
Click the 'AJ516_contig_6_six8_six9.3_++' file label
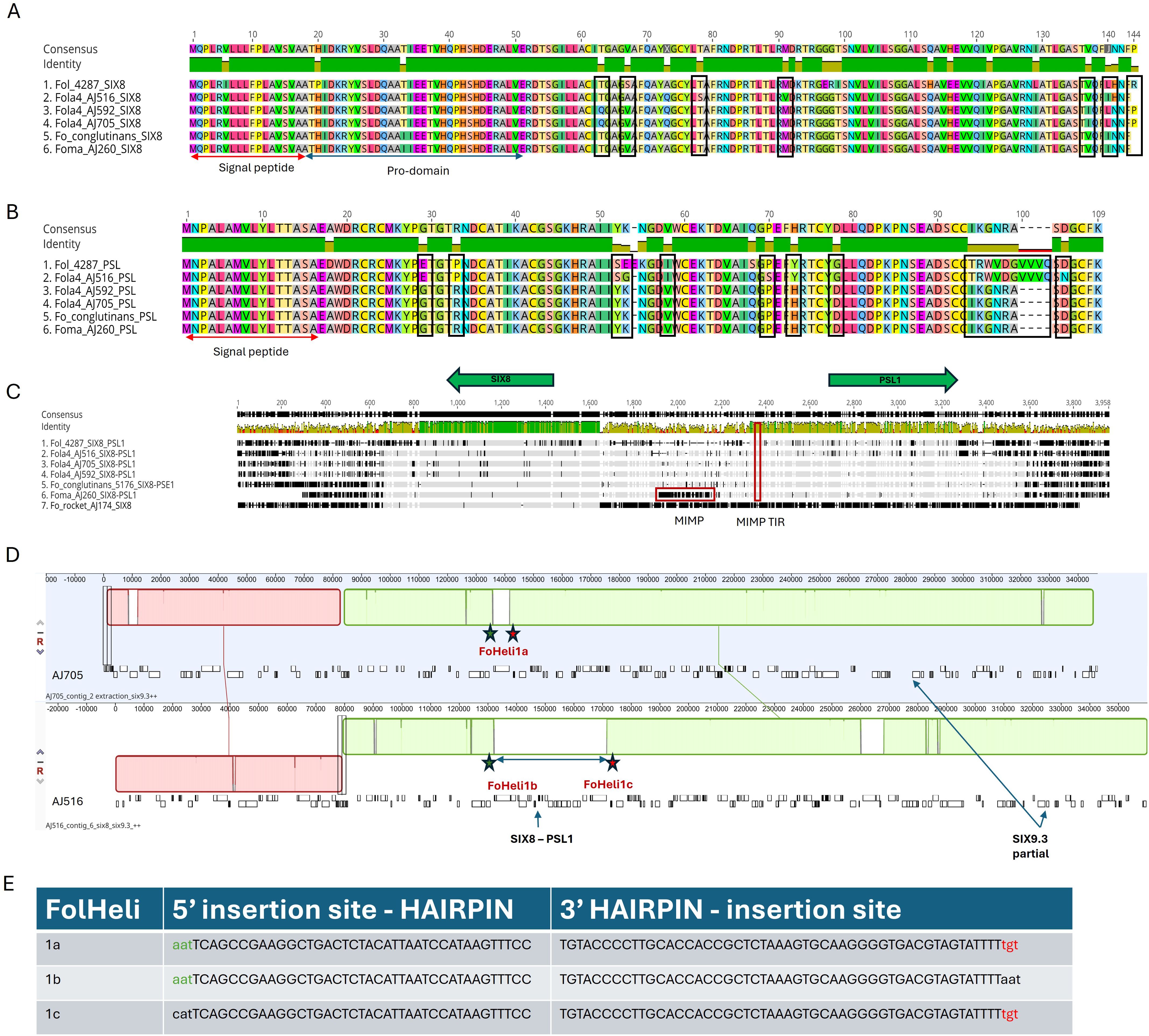coord(93,825)
